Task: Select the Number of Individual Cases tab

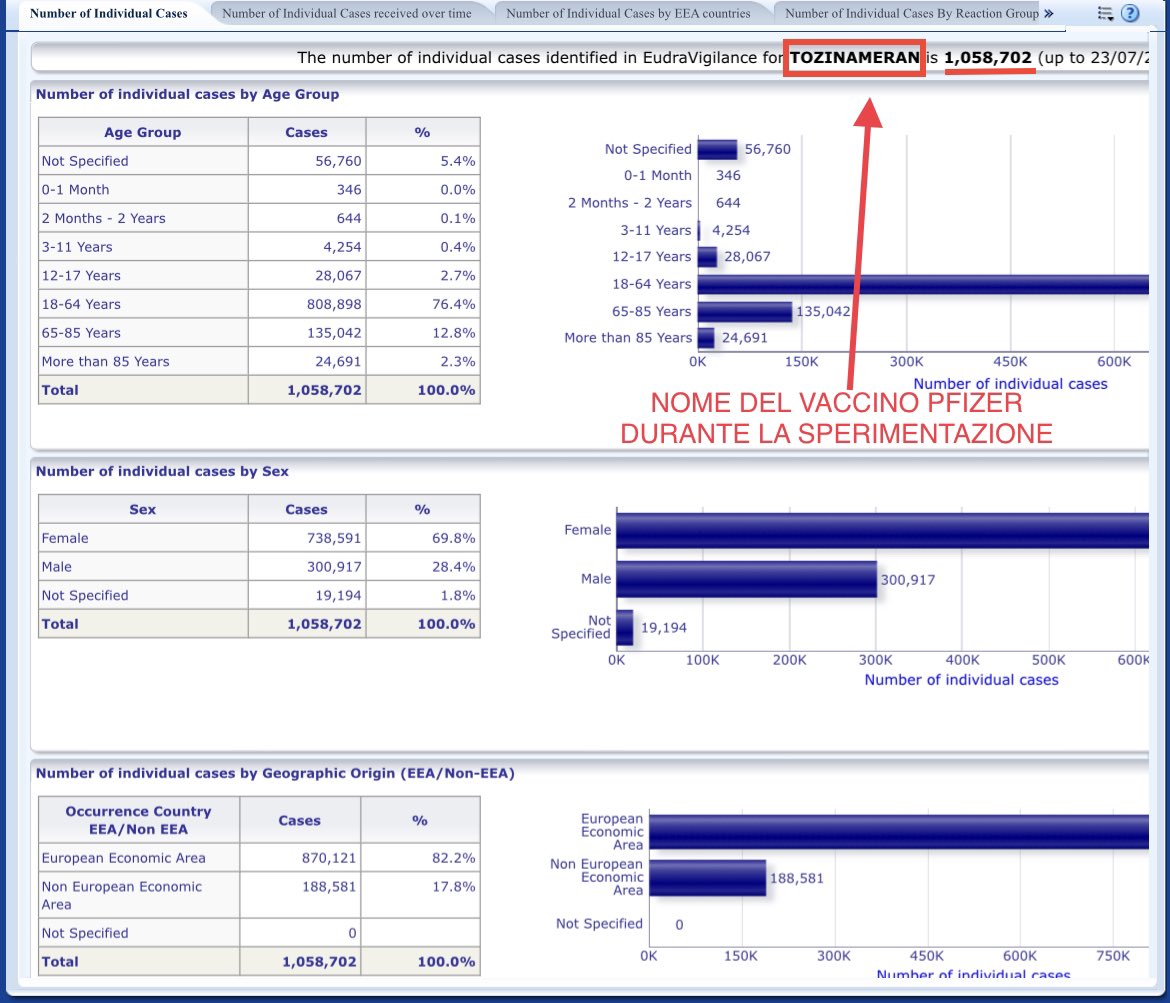Action: point(108,13)
